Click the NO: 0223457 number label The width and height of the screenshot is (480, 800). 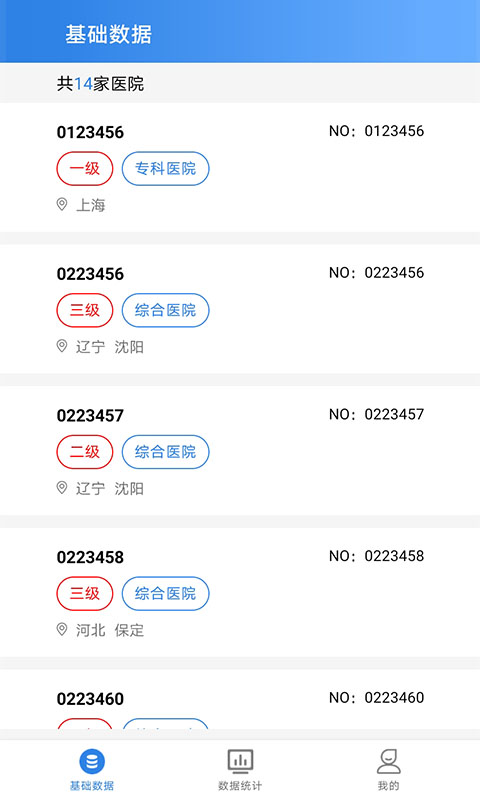[376, 414]
